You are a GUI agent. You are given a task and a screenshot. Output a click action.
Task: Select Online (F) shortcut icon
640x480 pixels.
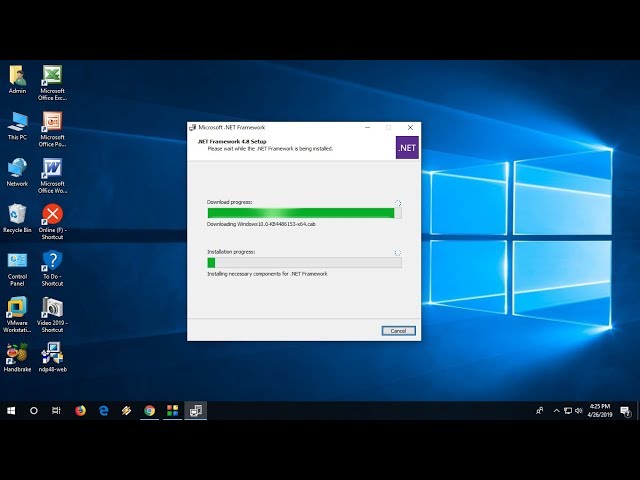point(52,222)
